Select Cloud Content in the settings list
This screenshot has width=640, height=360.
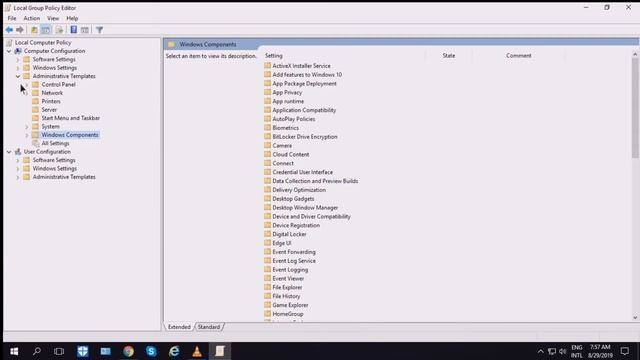click(291, 154)
